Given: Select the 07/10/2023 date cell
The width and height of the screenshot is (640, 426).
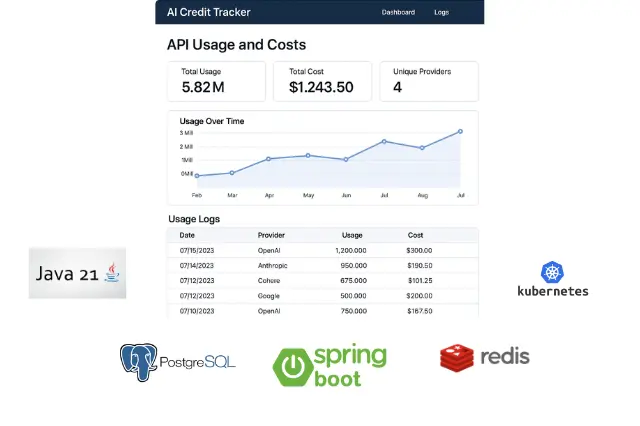Looking at the screenshot, I should click(x=197, y=311).
